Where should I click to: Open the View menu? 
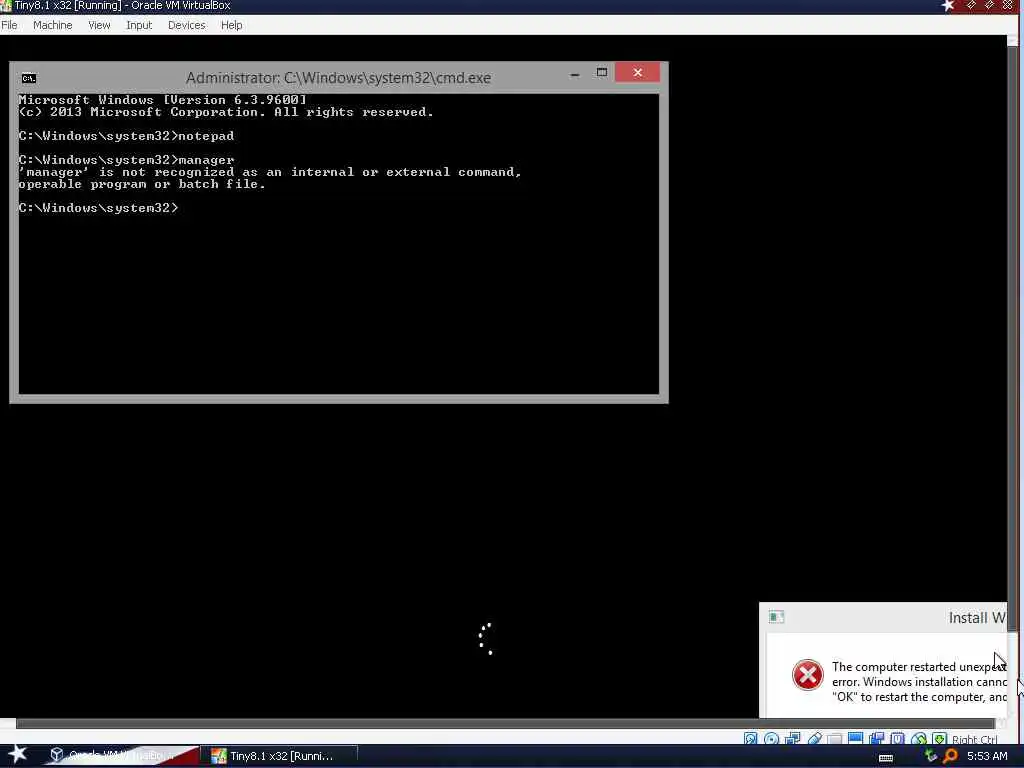click(x=99, y=25)
